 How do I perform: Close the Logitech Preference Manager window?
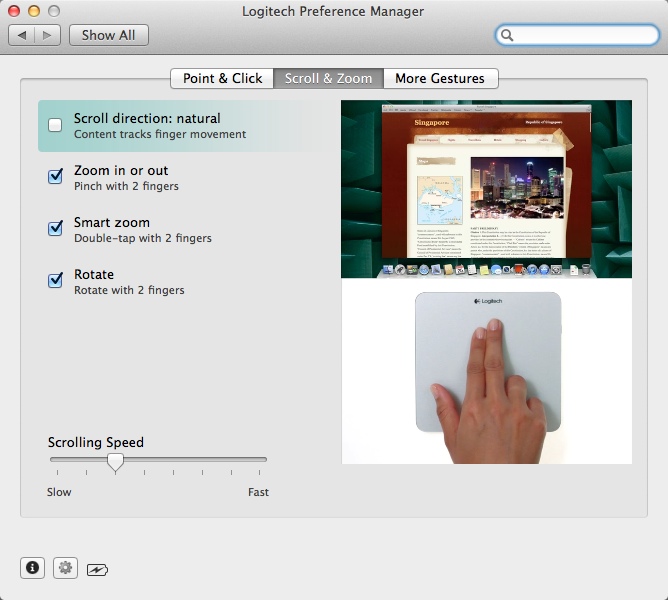click(x=14, y=11)
